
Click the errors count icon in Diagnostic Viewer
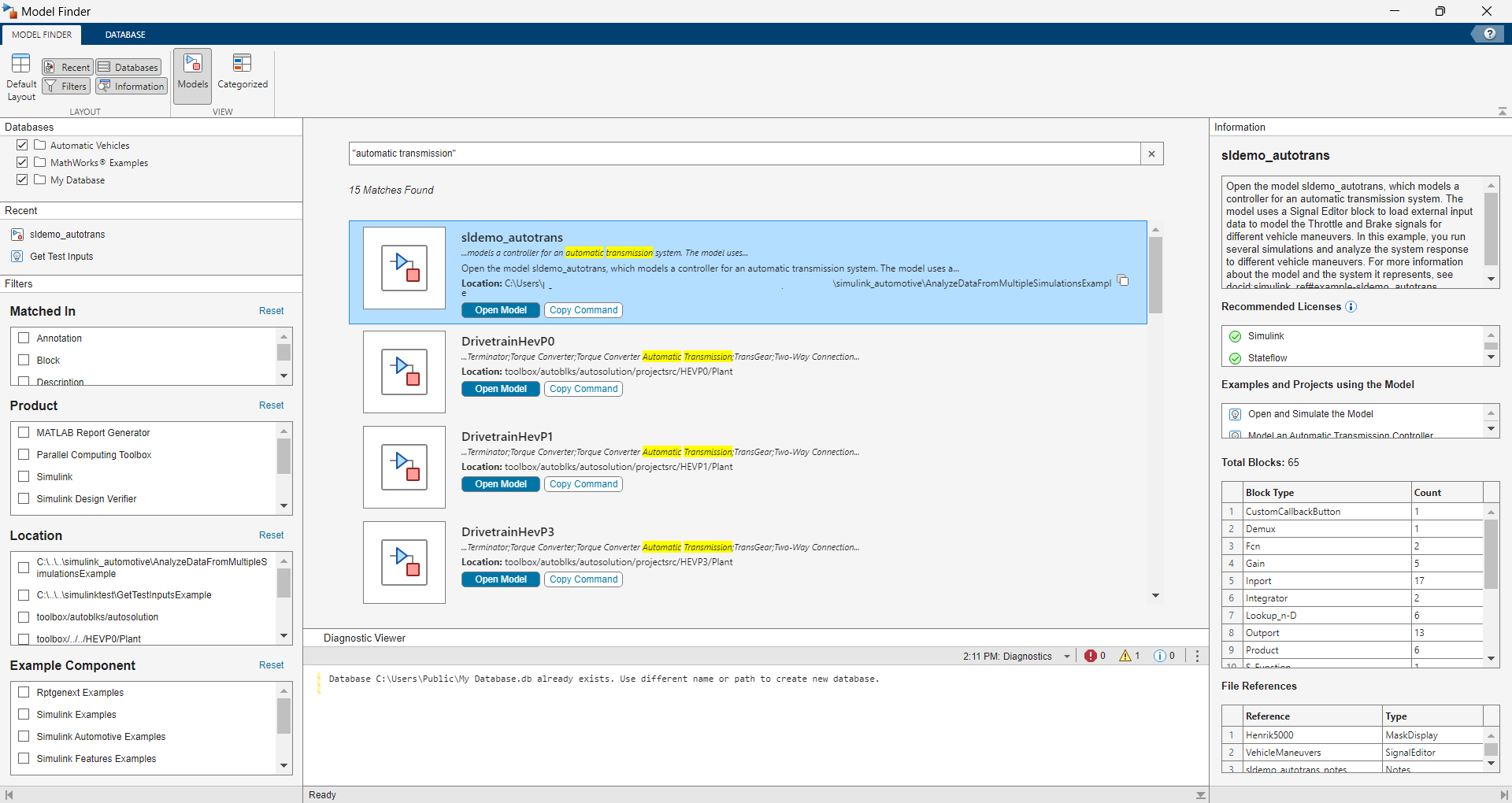pyautogui.click(x=1091, y=656)
